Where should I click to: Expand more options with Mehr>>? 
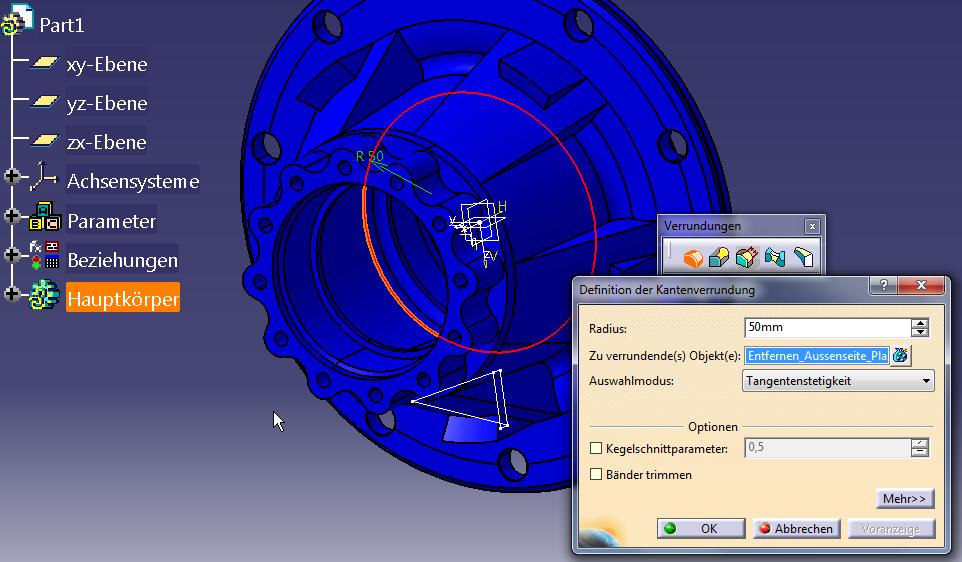[x=904, y=498]
